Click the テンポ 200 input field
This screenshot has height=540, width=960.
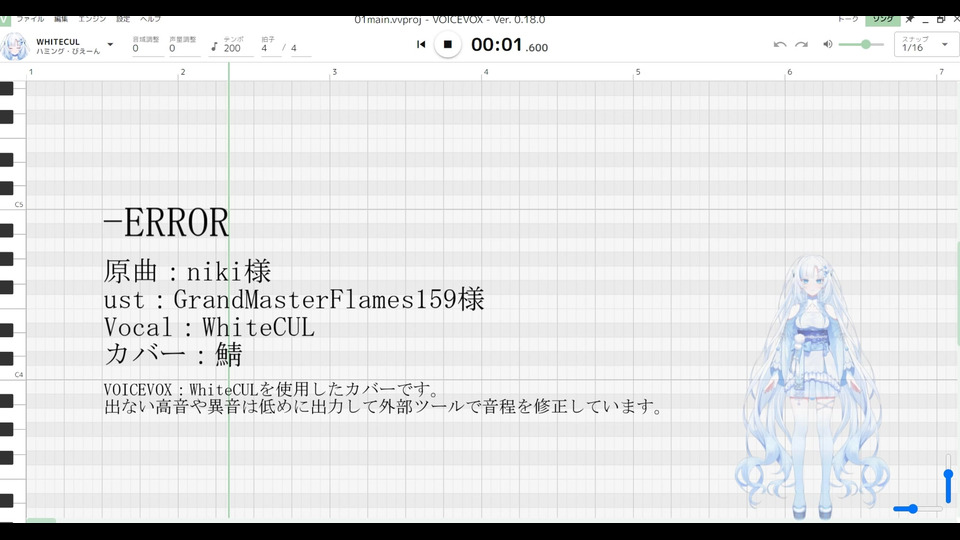click(x=238, y=48)
